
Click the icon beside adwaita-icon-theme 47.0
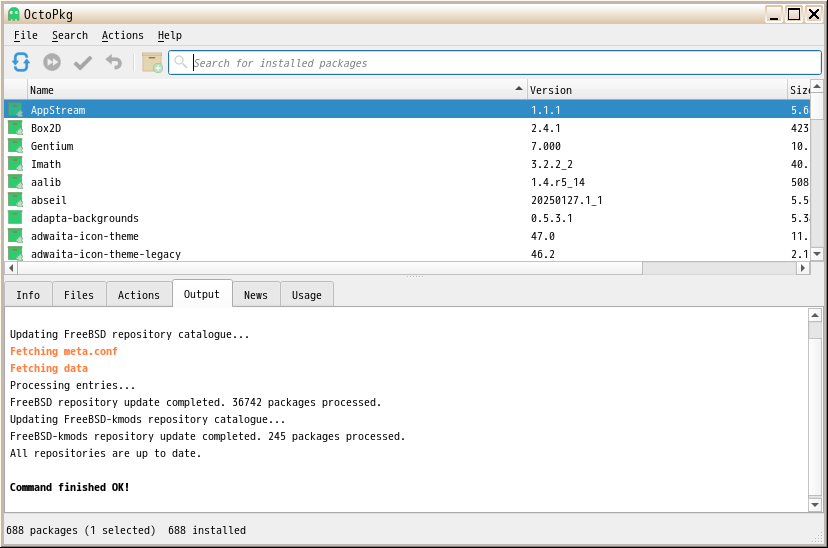(x=15, y=235)
